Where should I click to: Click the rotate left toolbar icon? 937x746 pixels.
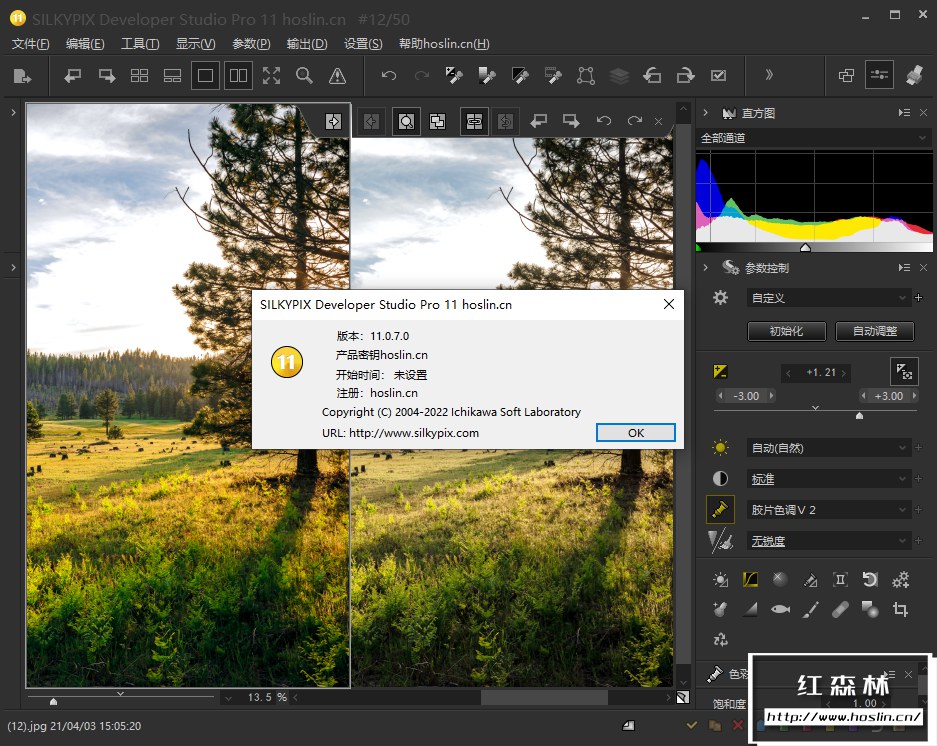[x=652, y=75]
